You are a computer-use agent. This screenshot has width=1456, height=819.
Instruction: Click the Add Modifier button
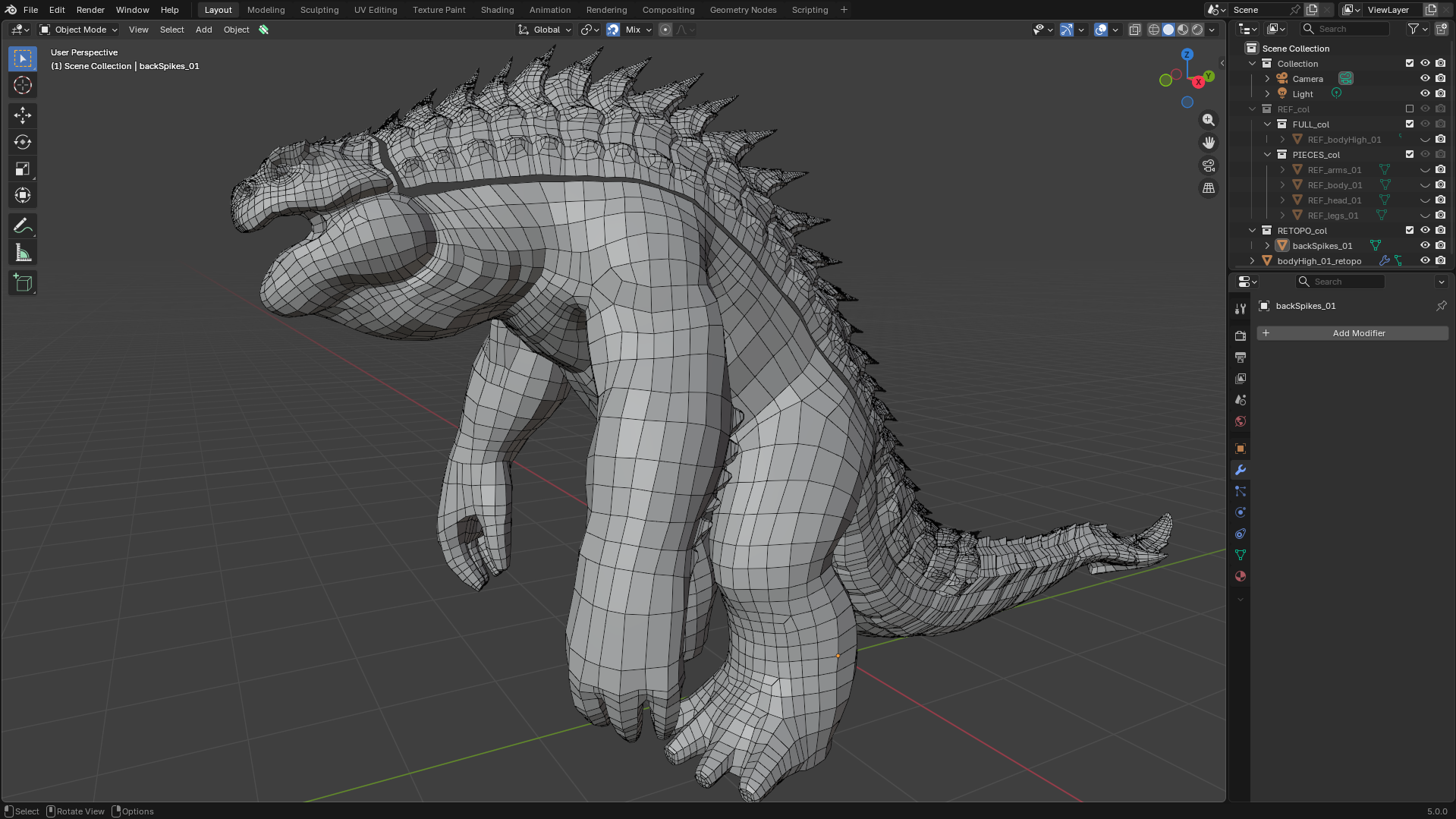pos(1353,333)
